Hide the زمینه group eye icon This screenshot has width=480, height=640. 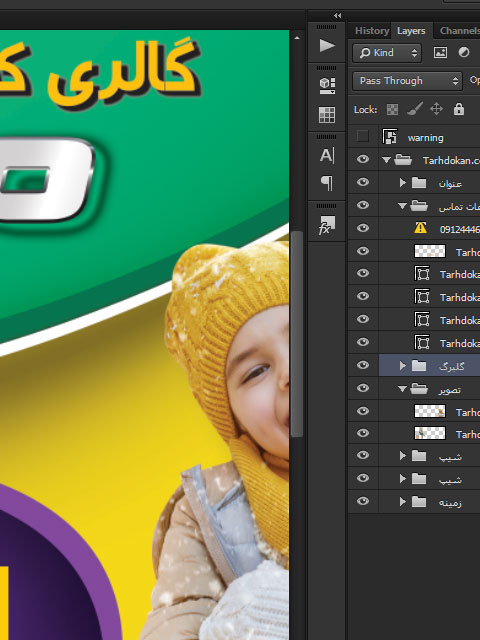(x=363, y=501)
